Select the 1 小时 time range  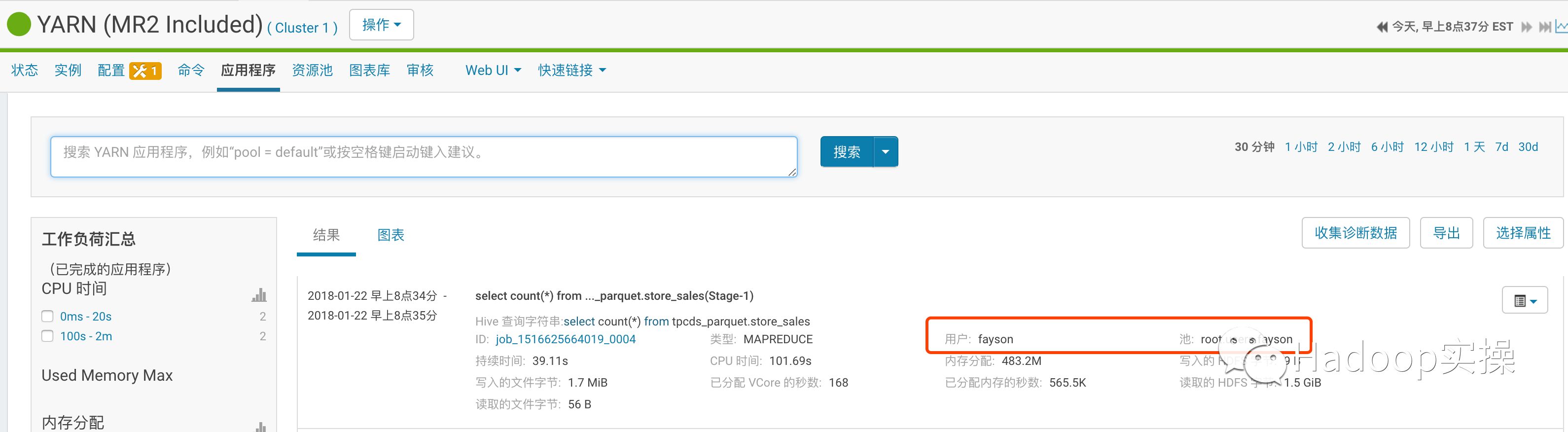1301,147
